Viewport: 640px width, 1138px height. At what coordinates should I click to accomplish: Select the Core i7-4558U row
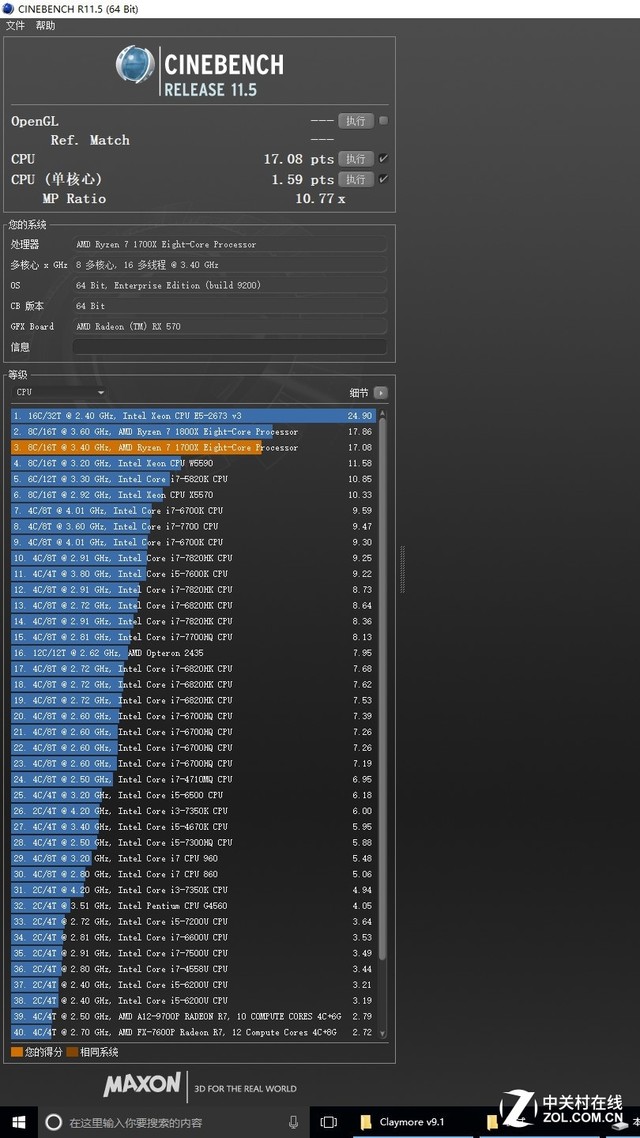pos(194,969)
